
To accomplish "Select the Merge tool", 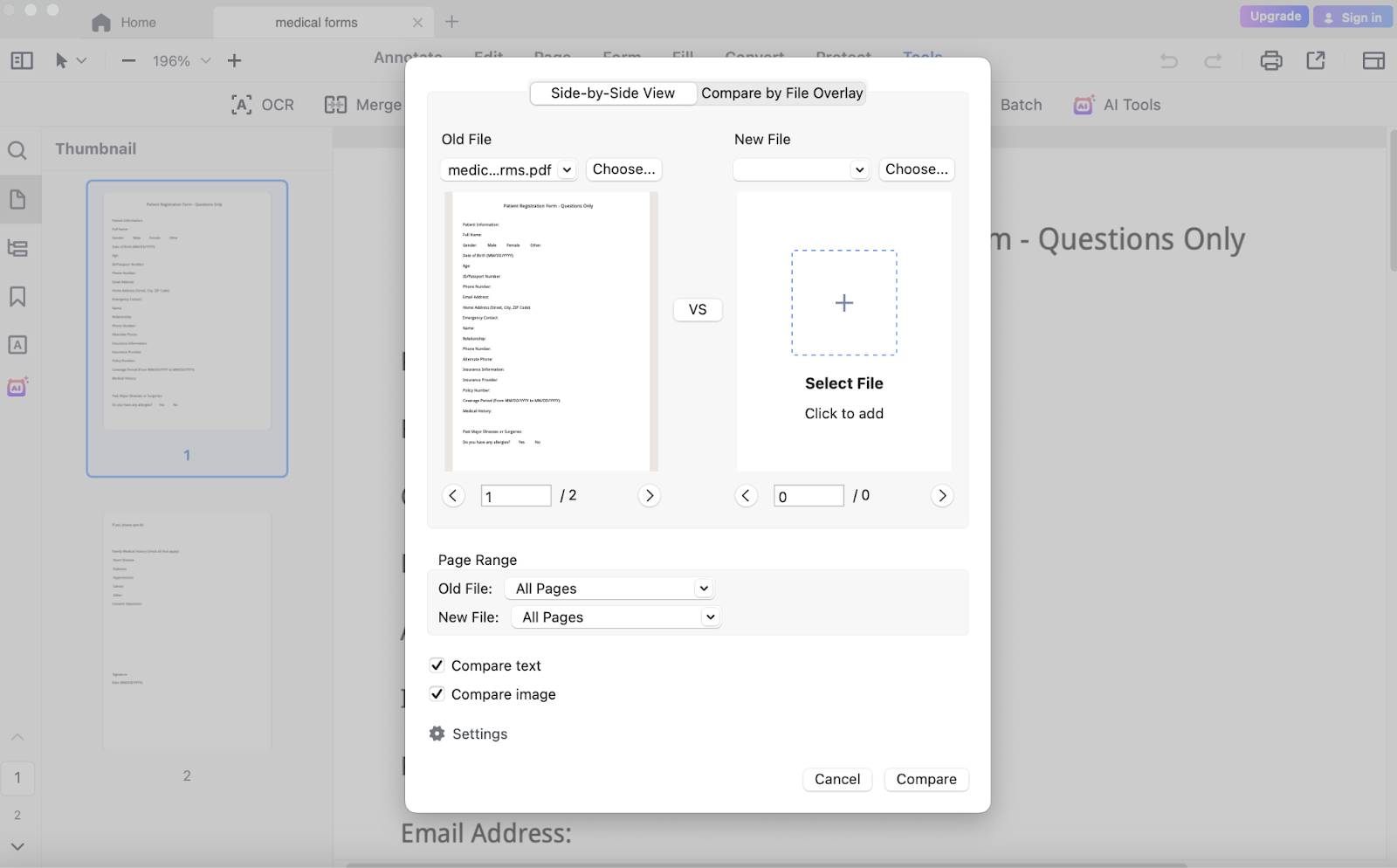I will point(362,105).
